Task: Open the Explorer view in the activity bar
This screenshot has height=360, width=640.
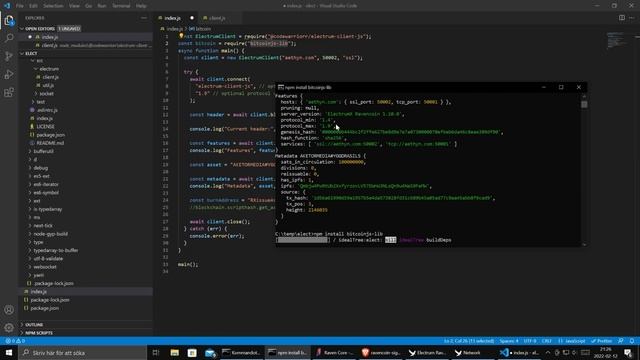Action: pyautogui.click(x=9, y=20)
